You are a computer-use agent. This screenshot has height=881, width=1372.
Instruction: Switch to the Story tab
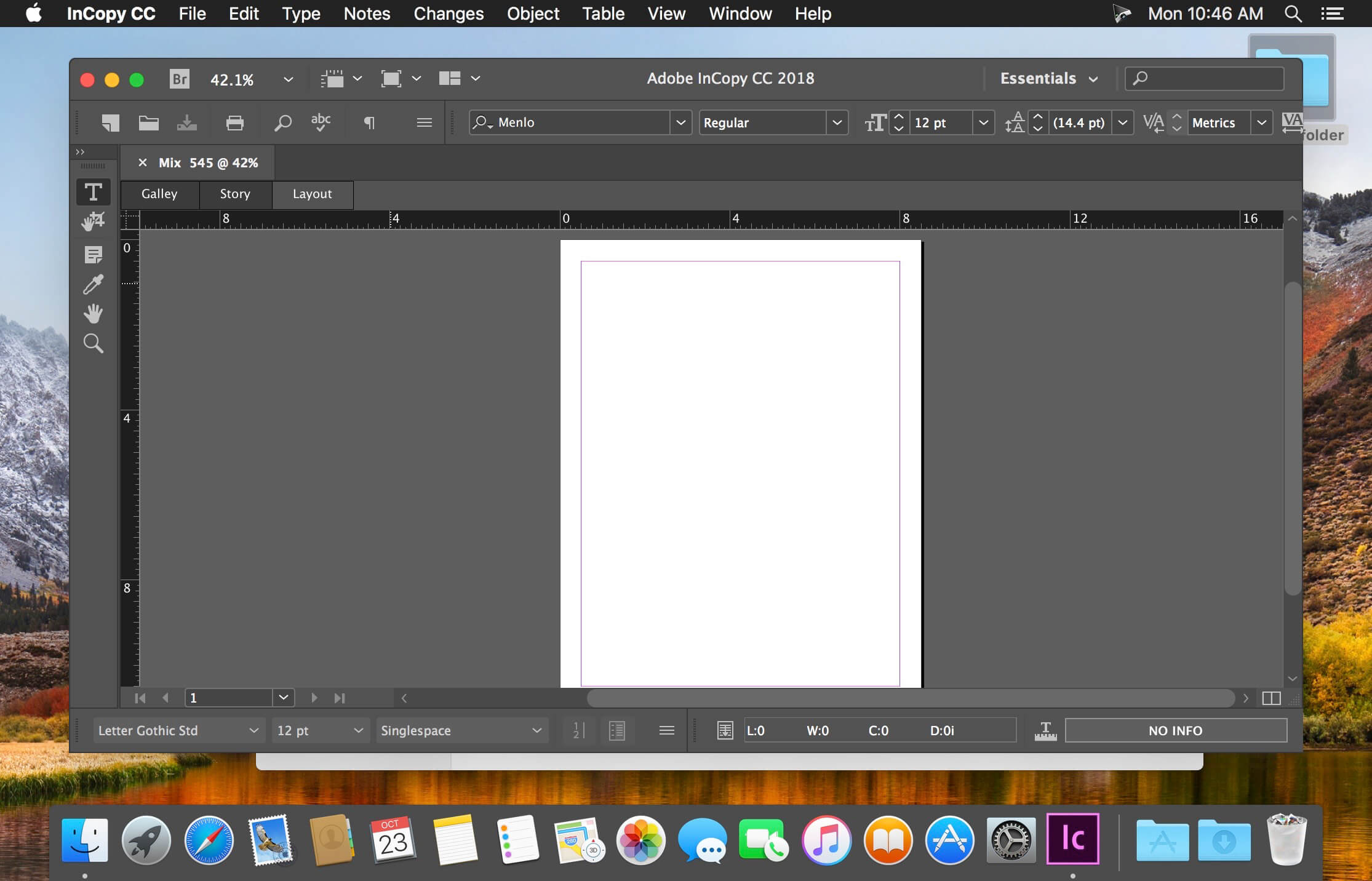tap(235, 194)
